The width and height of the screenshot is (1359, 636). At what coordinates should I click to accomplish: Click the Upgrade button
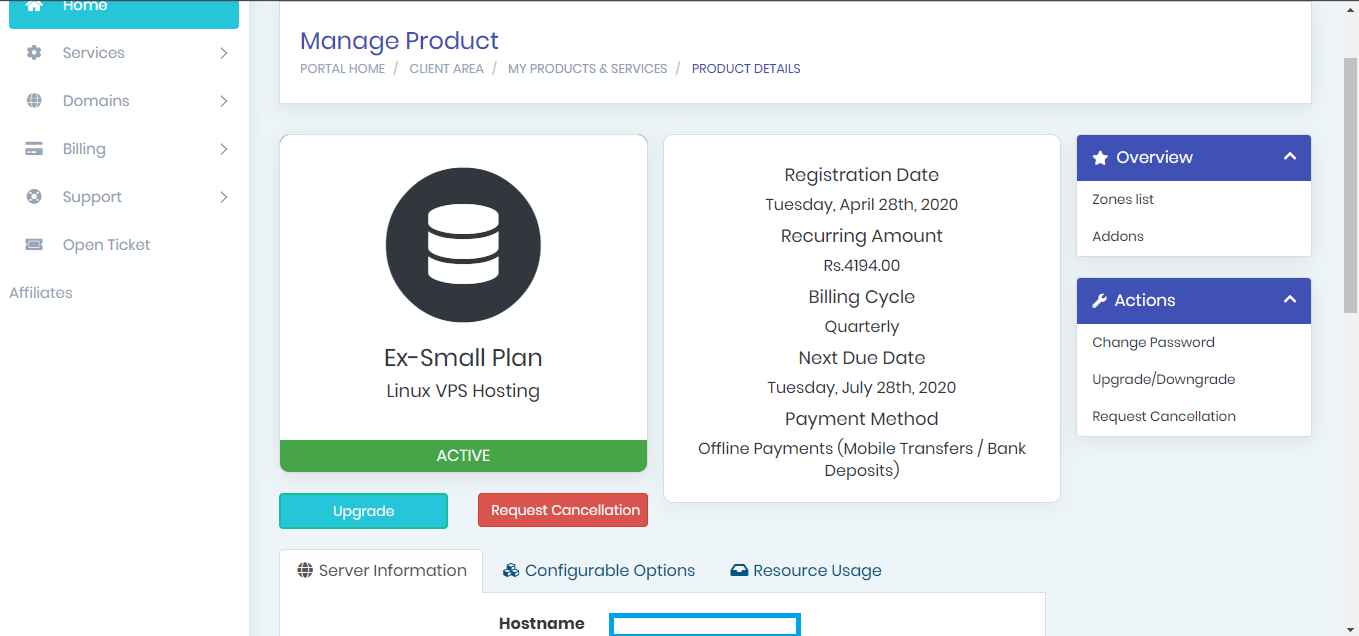[x=363, y=510]
